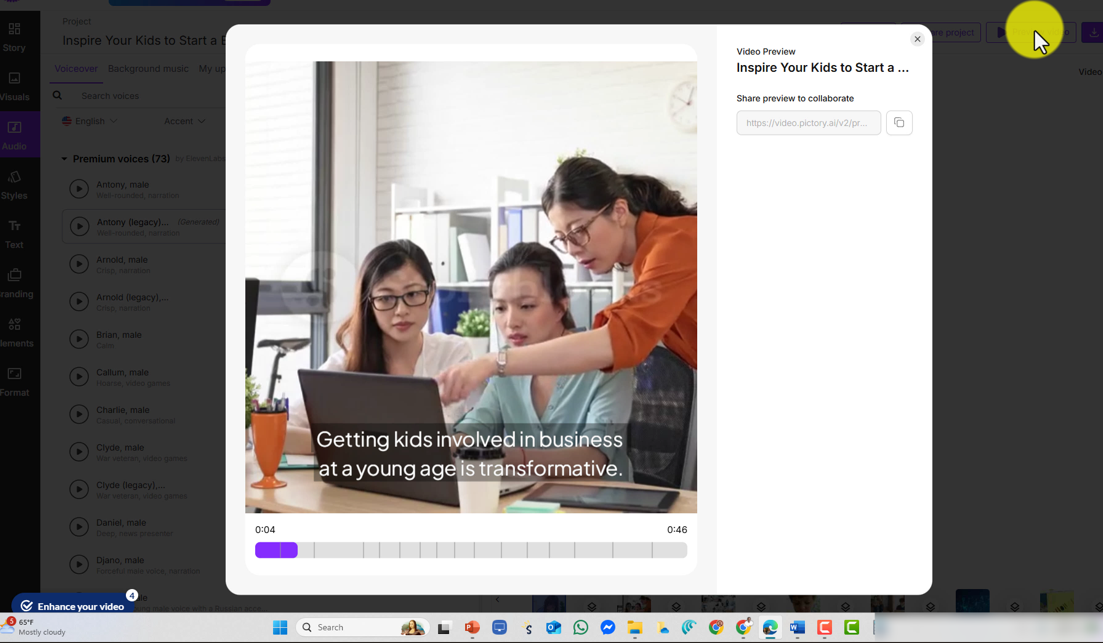The width and height of the screenshot is (1103, 643).
Task: Play the Antony, male voice sample
Action: (79, 189)
